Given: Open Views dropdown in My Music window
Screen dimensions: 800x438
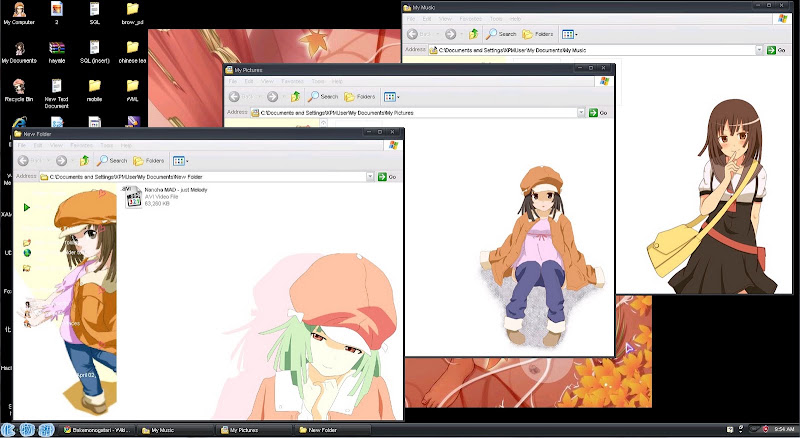Looking at the screenshot, I should click(570, 34).
